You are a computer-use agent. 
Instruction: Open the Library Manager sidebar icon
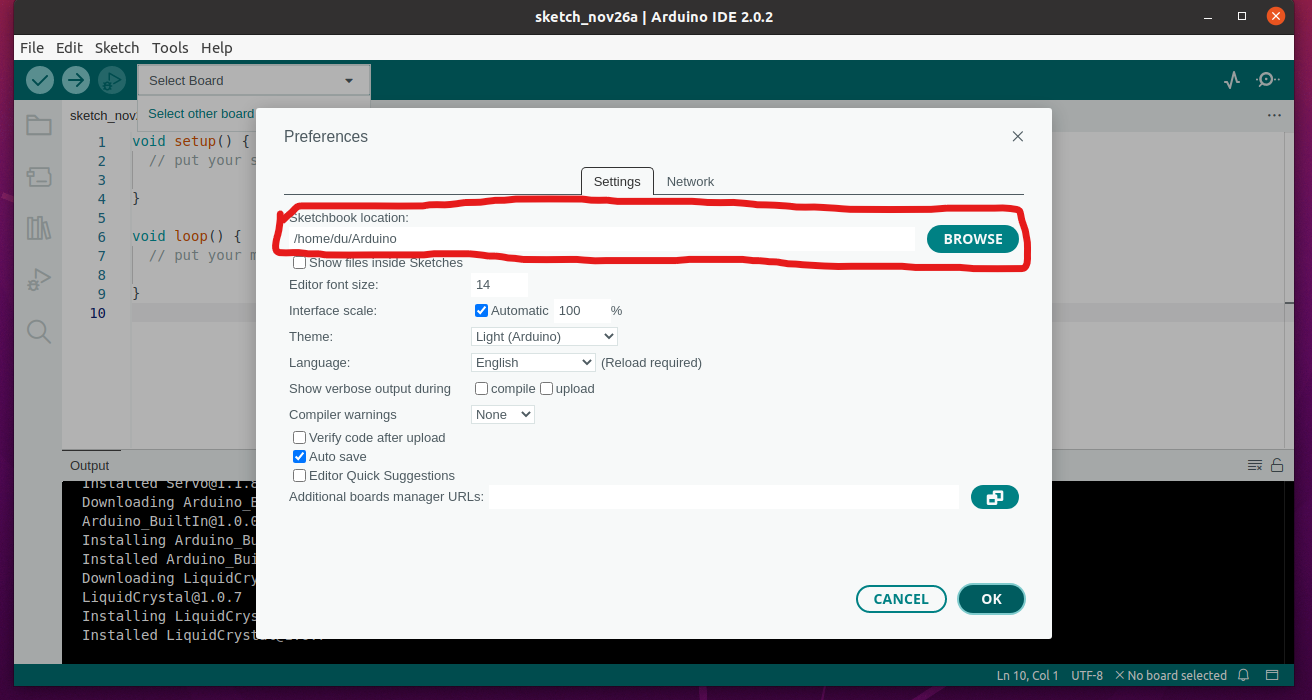coord(39,228)
